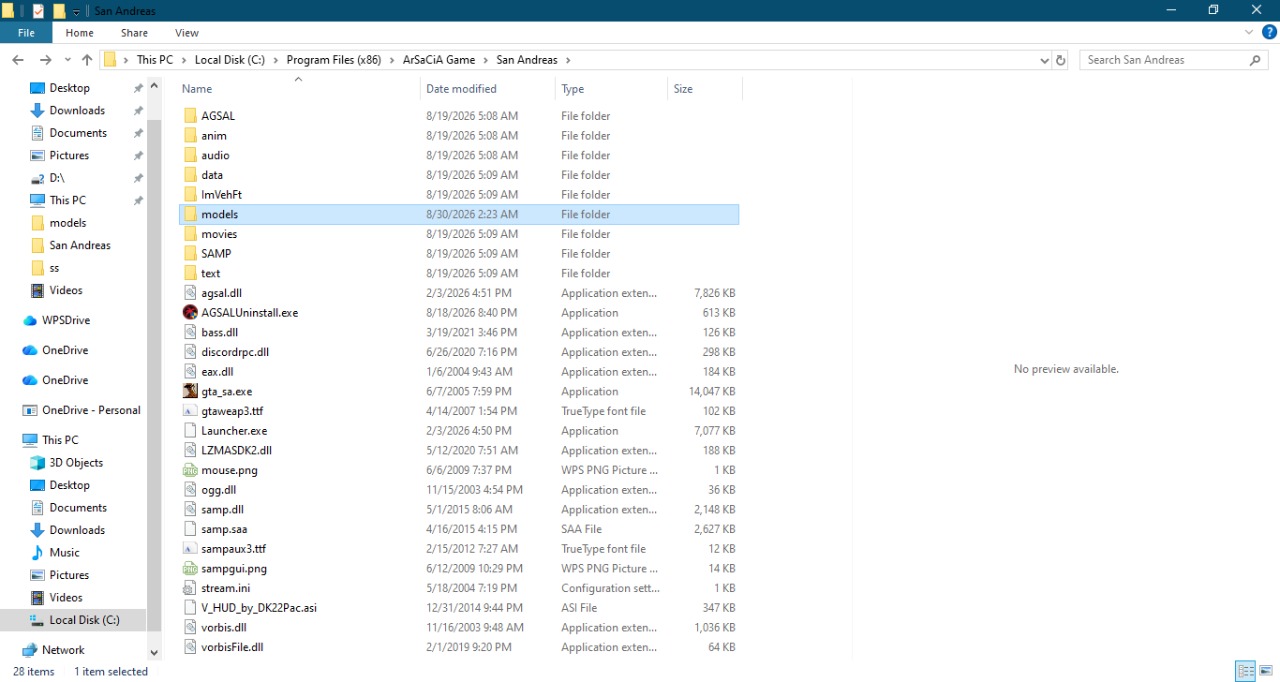Select the discordrpc.dll file
Image resolution: width=1280 pixels, height=682 pixels.
click(x=235, y=352)
